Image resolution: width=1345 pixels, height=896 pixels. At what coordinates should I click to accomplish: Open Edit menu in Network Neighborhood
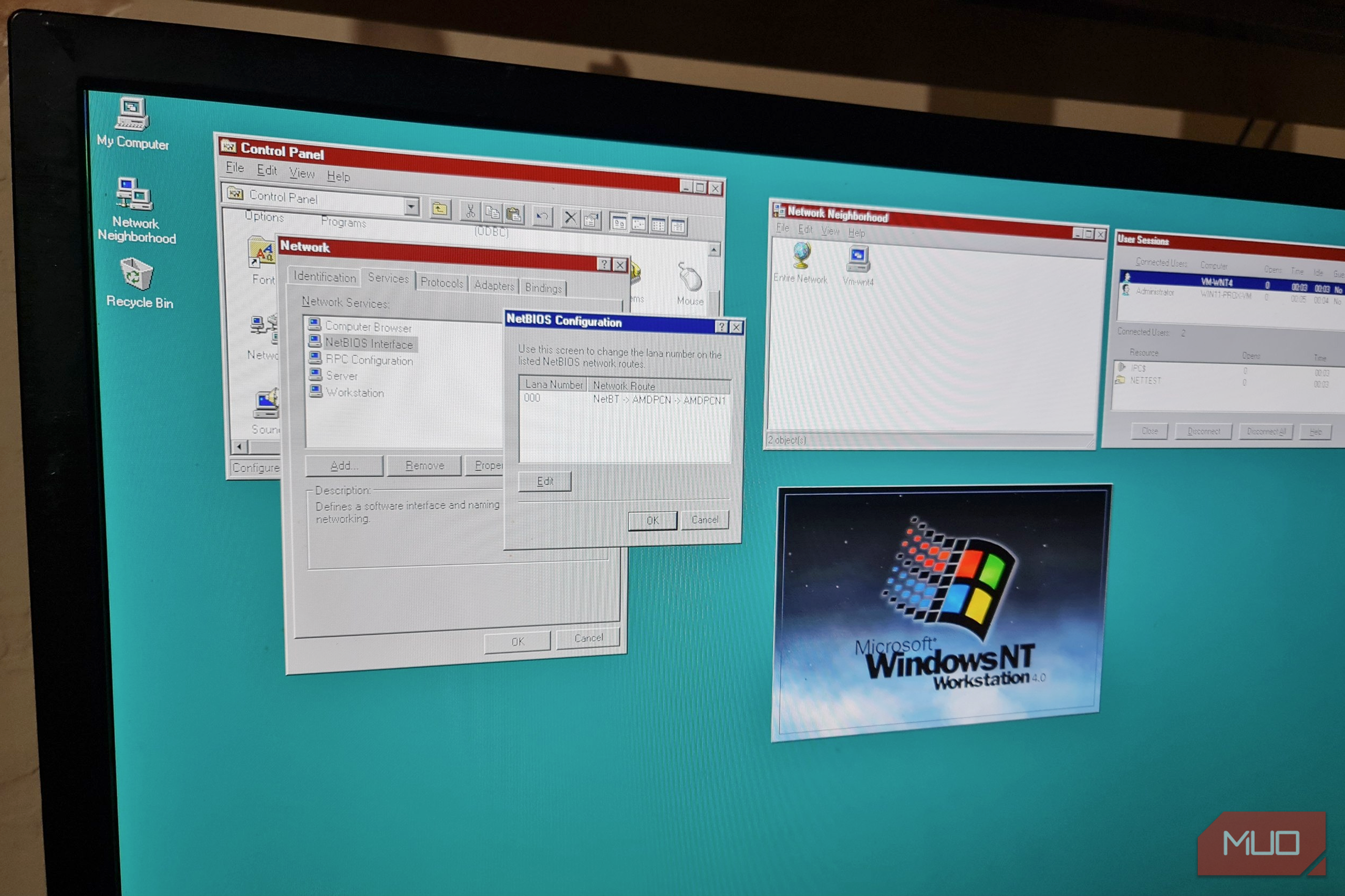[x=805, y=229]
